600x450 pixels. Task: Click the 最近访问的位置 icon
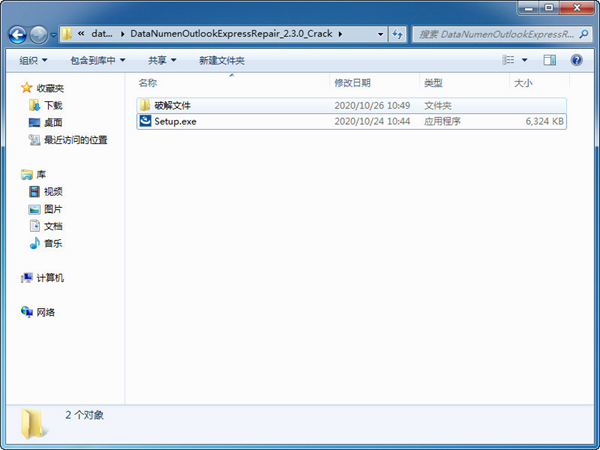click(x=34, y=140)
